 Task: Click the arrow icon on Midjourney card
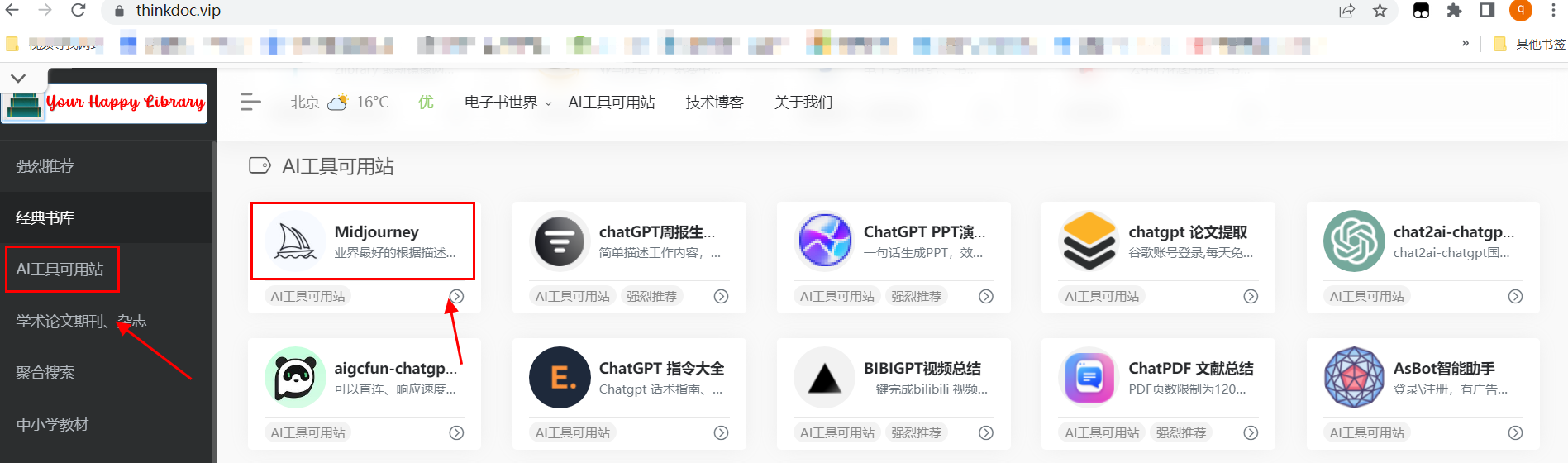(456, 296)
